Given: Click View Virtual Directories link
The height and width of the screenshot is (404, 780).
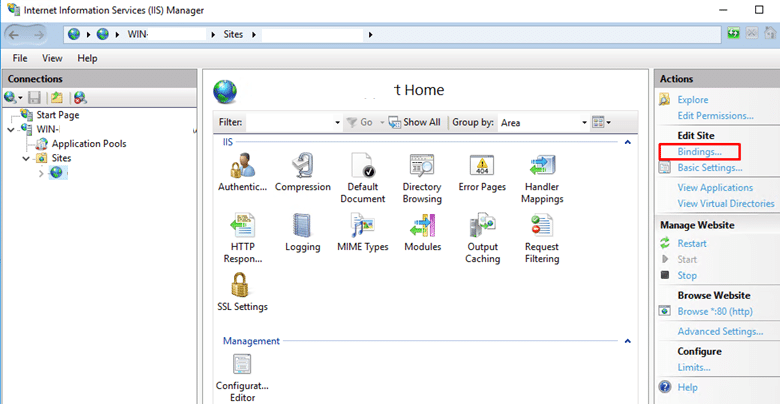Looking at the screenshot, I should (x=726, y=203).
